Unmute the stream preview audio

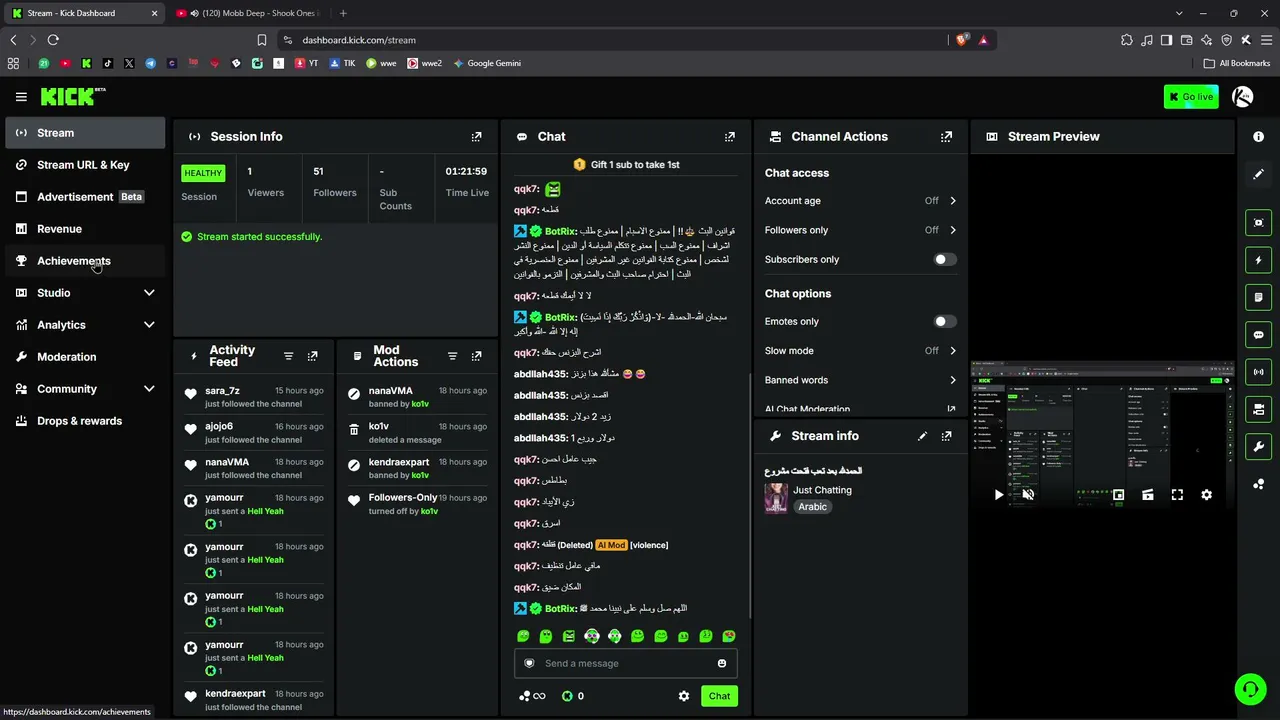point(1027,494)
